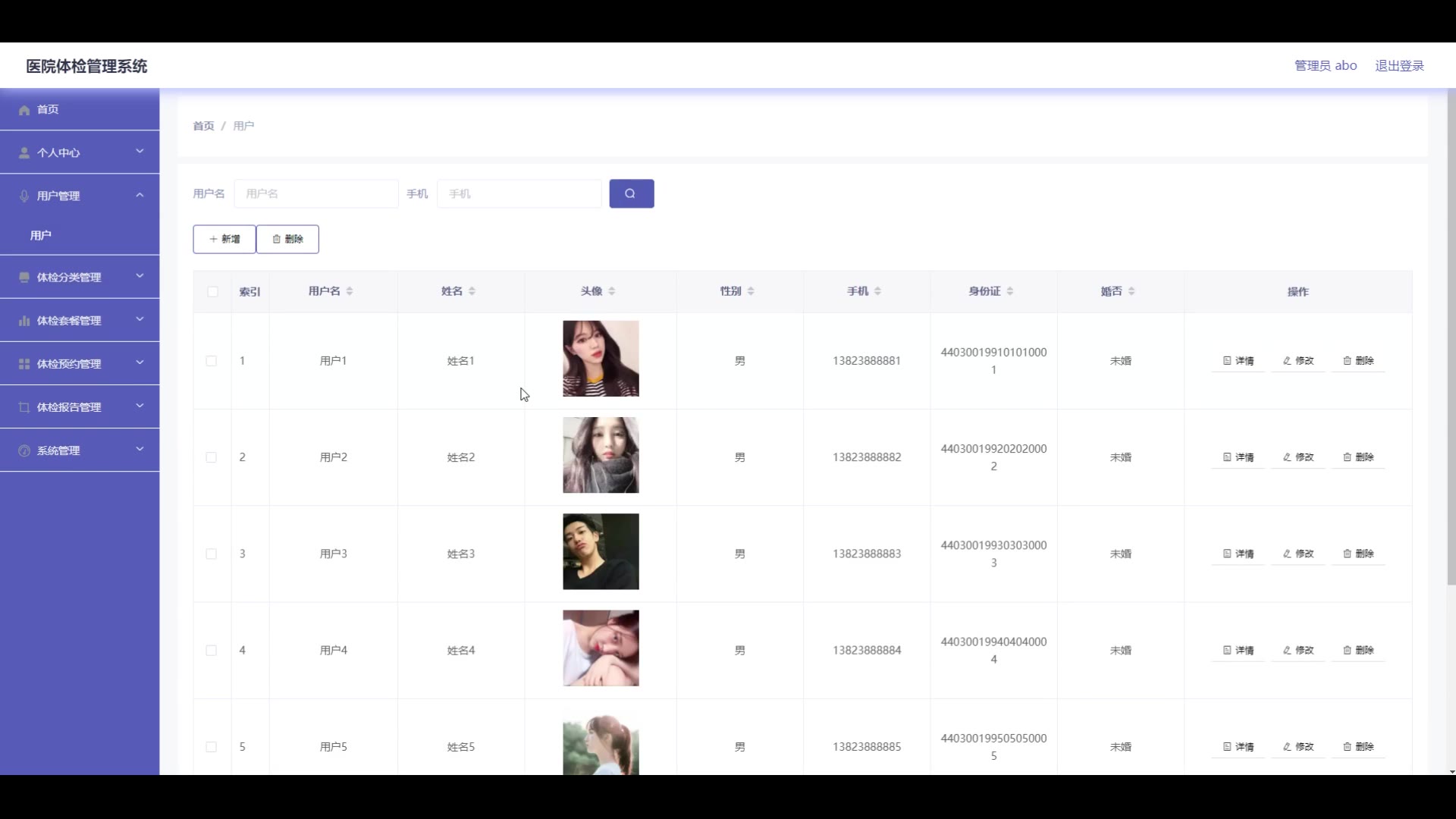
Task: Click the vertical page scrollbar
Action: point(1451,337)
